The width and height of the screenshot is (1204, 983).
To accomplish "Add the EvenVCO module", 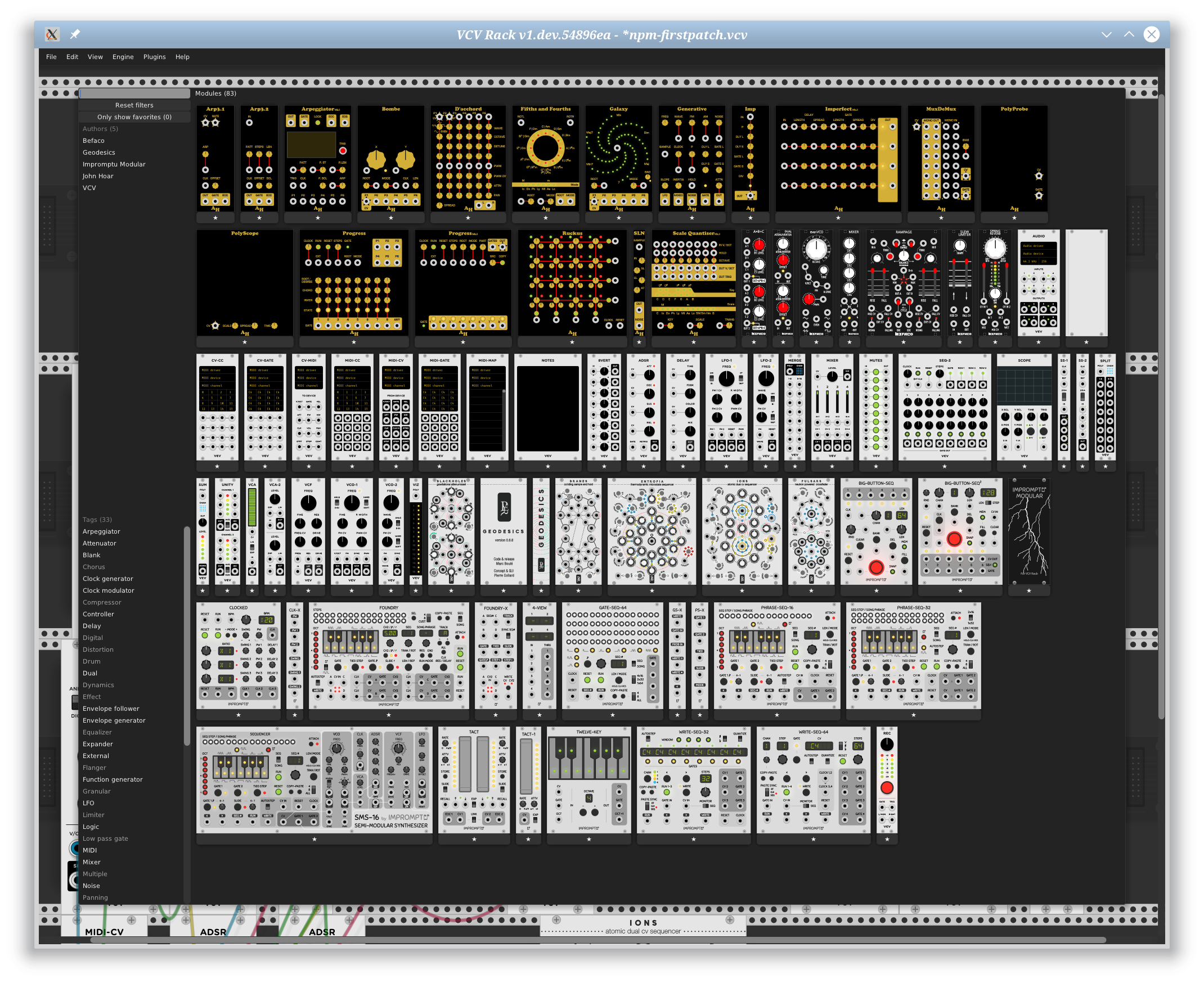I will 816,283.
